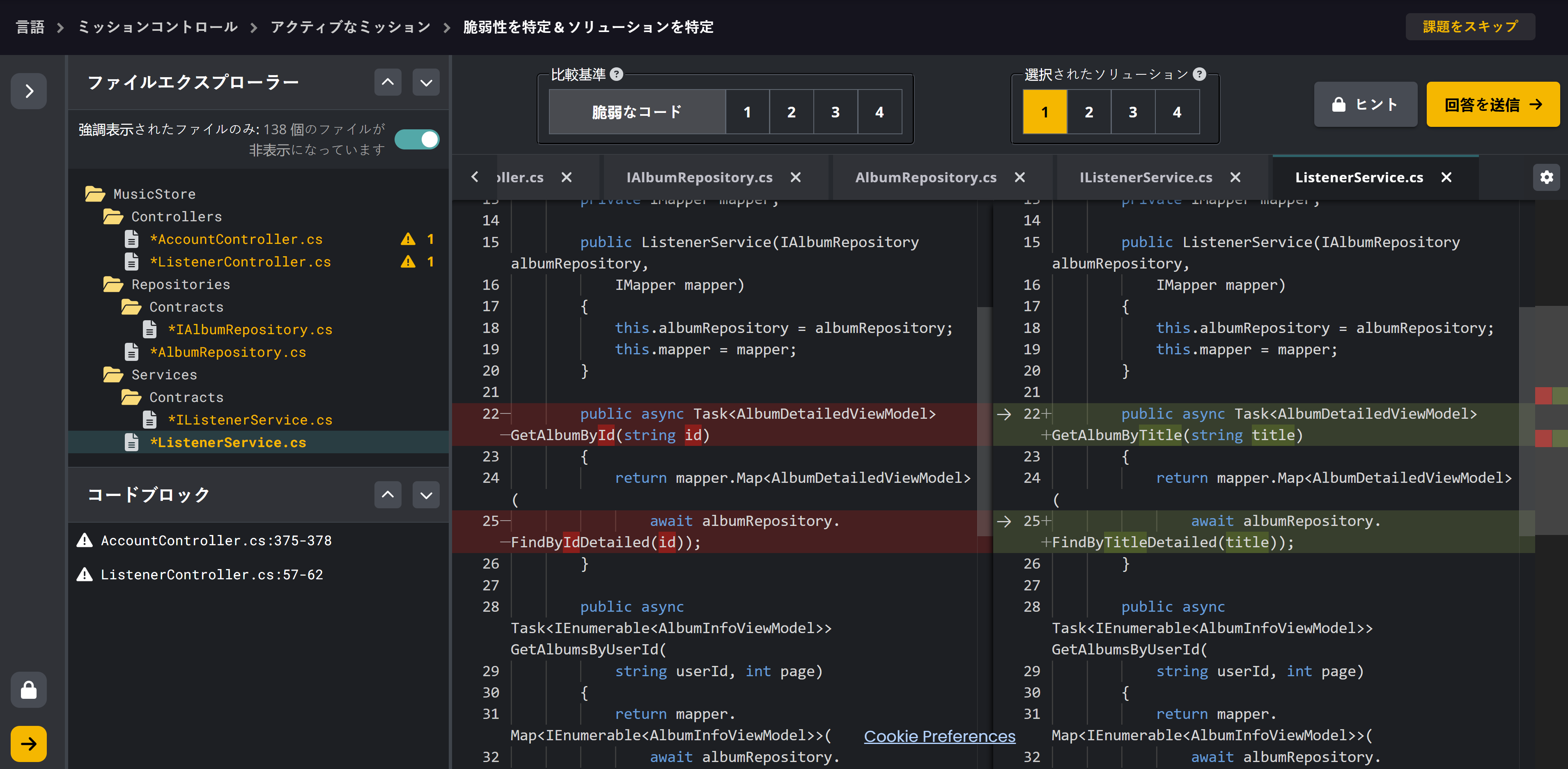Viewport: 1568px width, 769px height.
Task: Click ミッションコントロール breadcrumb
Action: point(158,27)
